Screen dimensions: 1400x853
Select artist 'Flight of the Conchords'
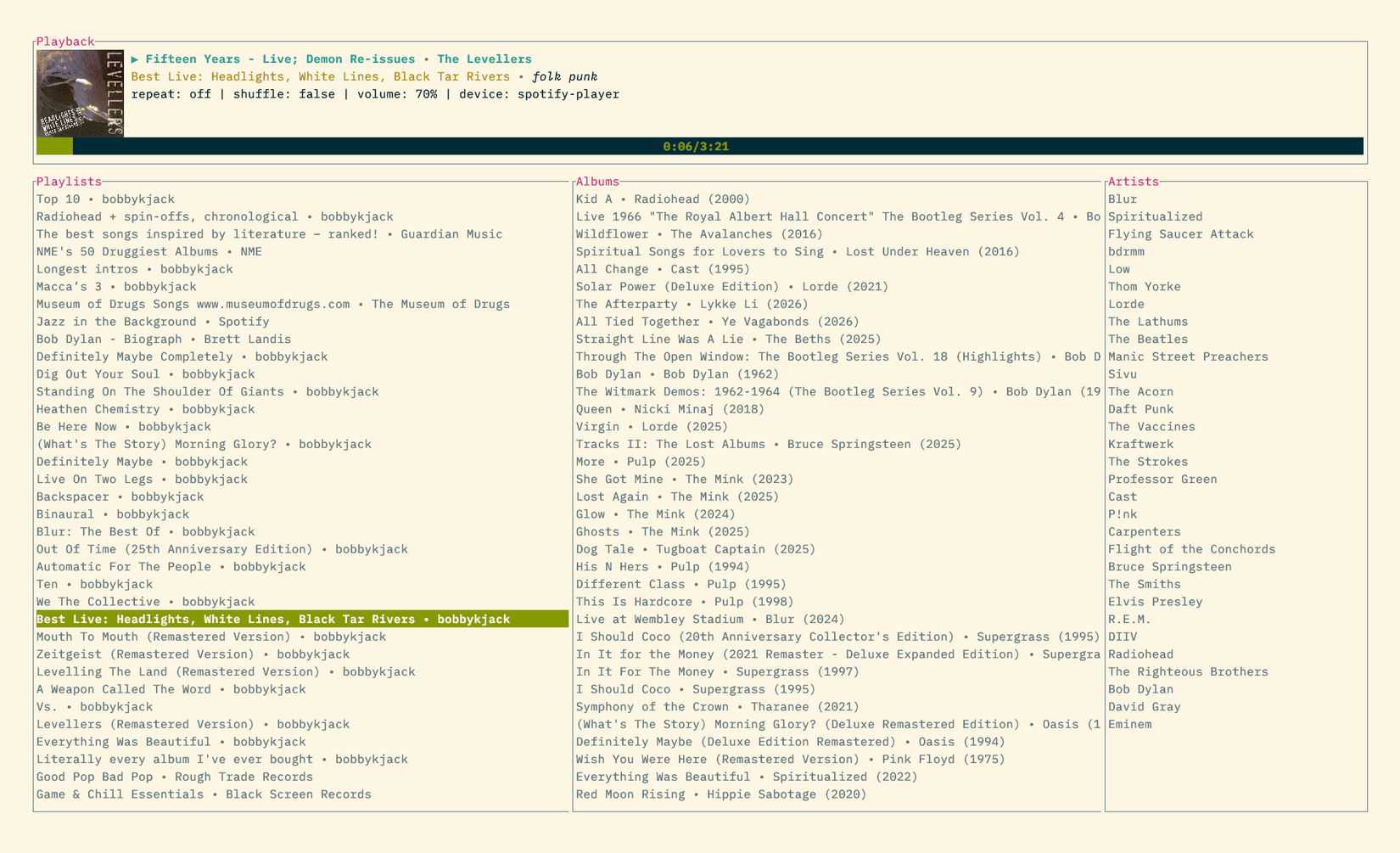tap(1192, 549)
